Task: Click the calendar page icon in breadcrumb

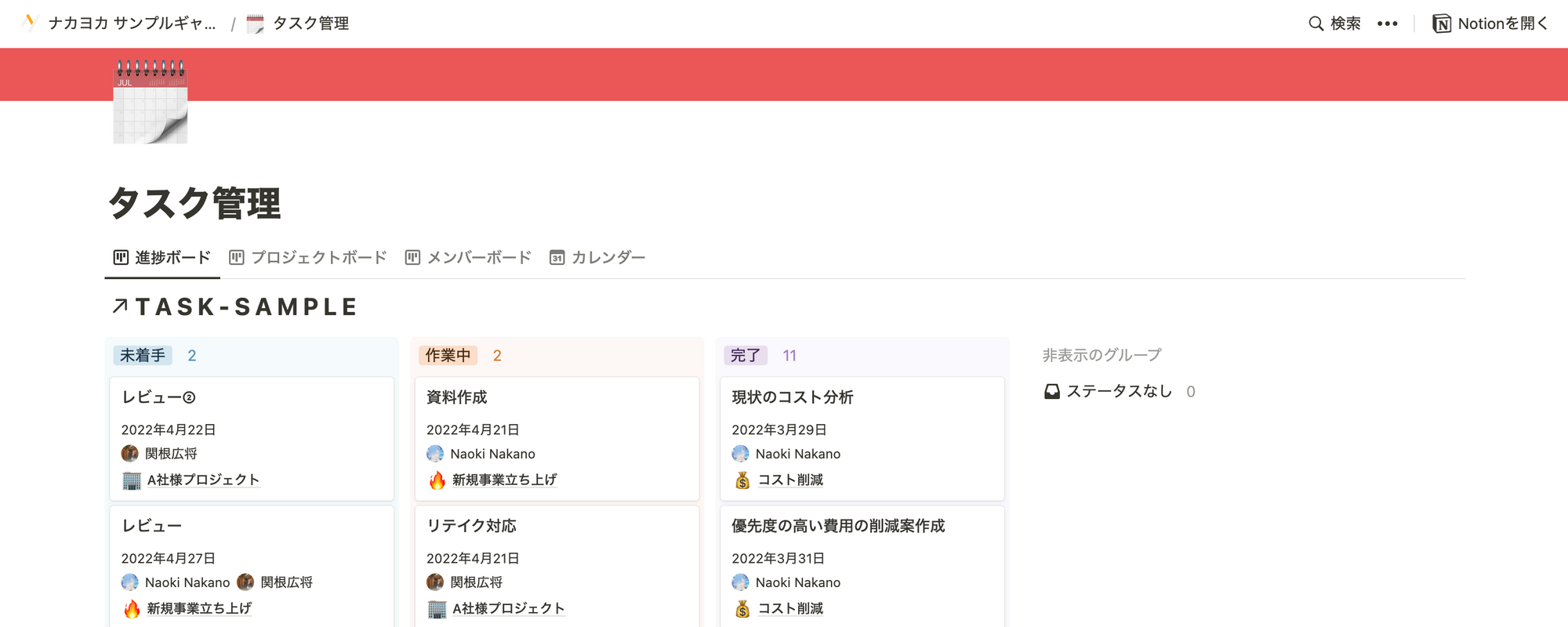Action: pyautogui.click(x=255, y=24)
